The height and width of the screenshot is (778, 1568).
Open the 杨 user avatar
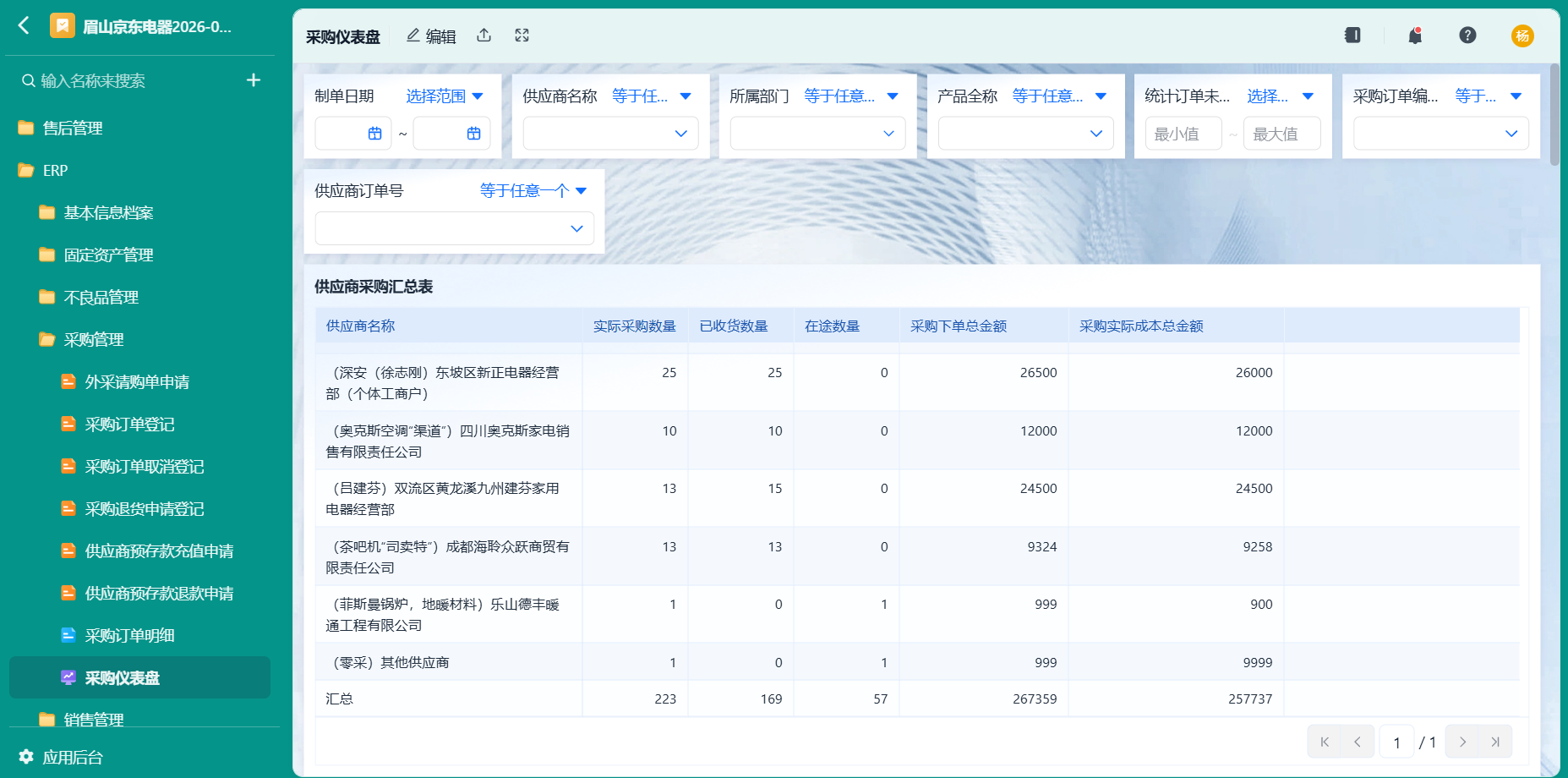click(1522, 36)
